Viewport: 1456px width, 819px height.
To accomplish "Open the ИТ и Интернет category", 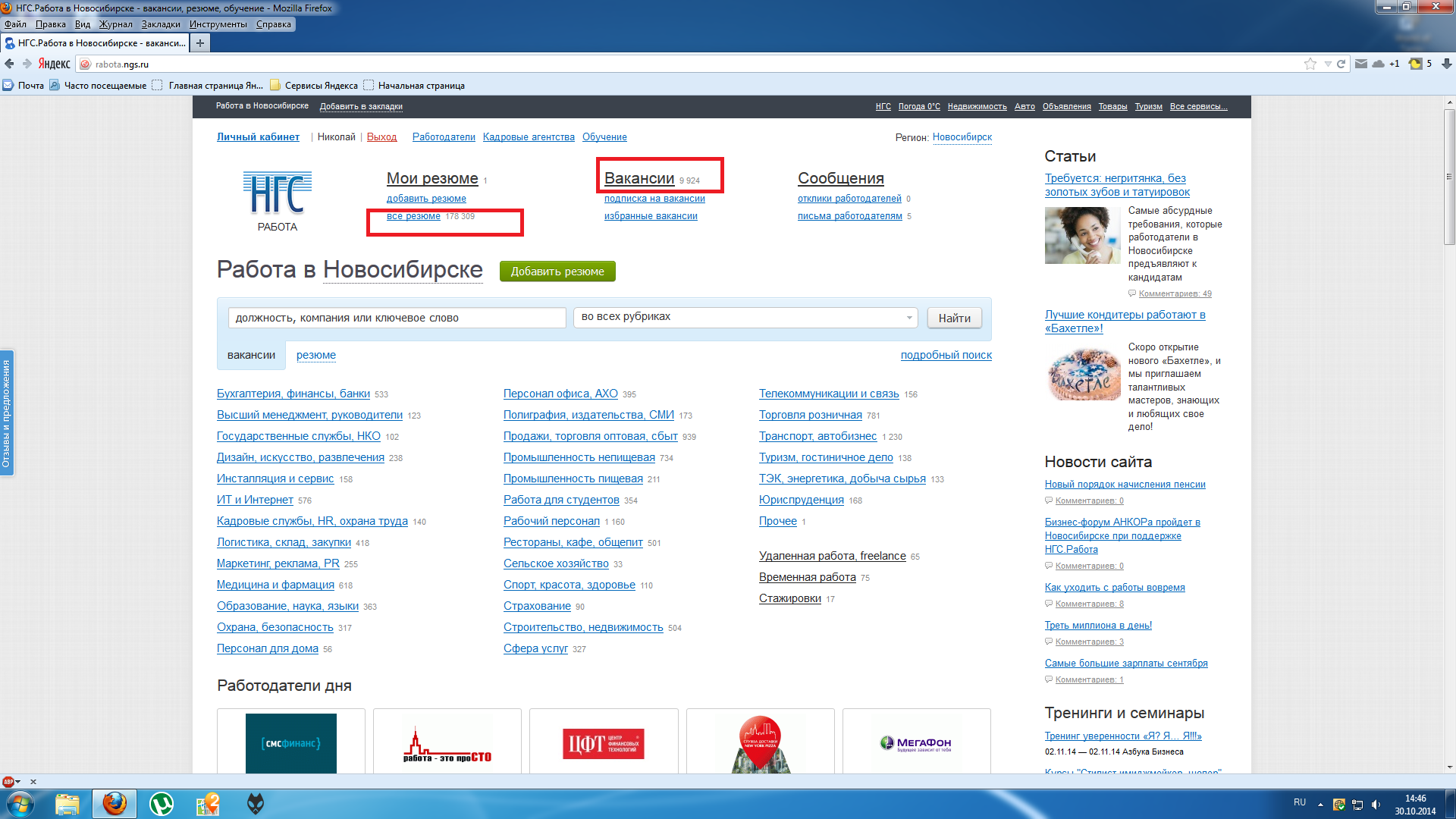I will pyautogui.click(x=255, y=500).
